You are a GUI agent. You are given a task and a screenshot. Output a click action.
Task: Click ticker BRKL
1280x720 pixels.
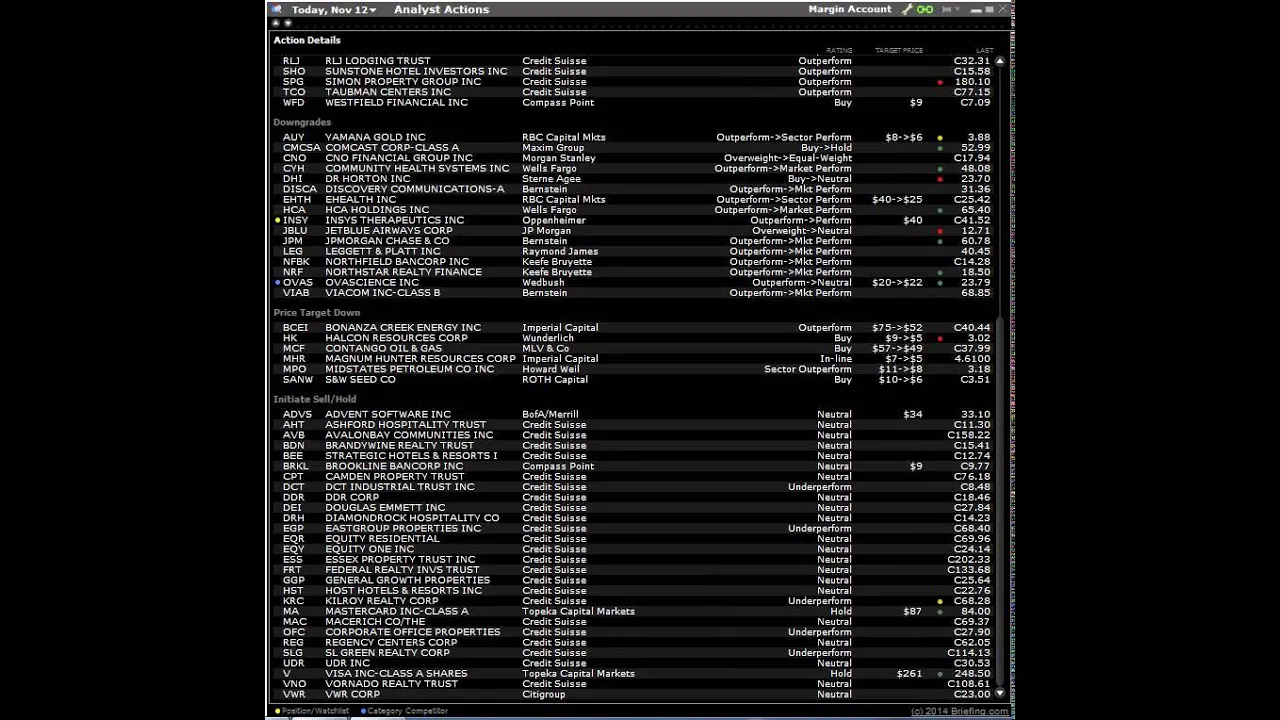click(296, 466)
